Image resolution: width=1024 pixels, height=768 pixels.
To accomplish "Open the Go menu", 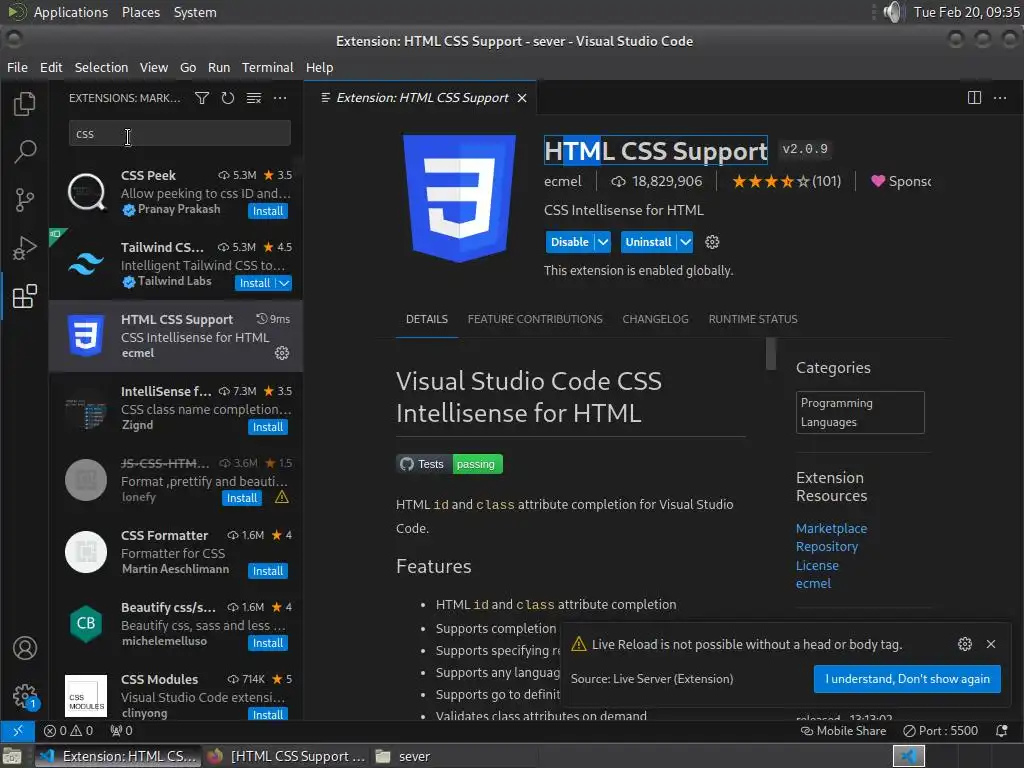I will point(188,67).
